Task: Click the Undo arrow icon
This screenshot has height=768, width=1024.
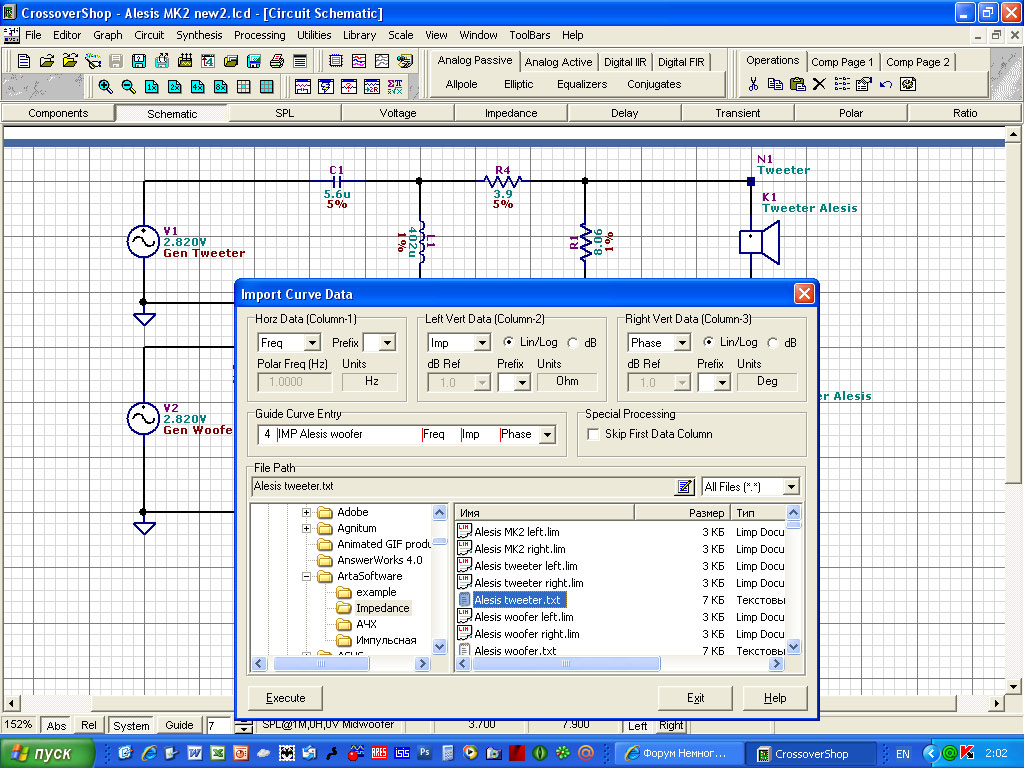Action: (886, 84)
